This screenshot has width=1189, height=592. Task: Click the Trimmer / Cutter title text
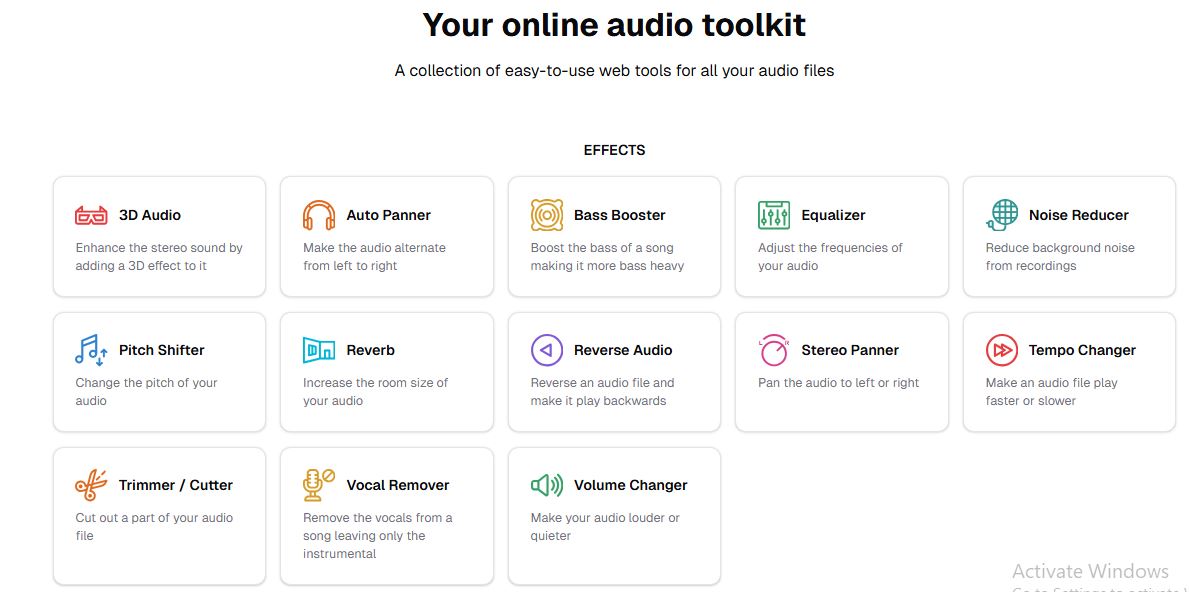(x=175, y=485)
